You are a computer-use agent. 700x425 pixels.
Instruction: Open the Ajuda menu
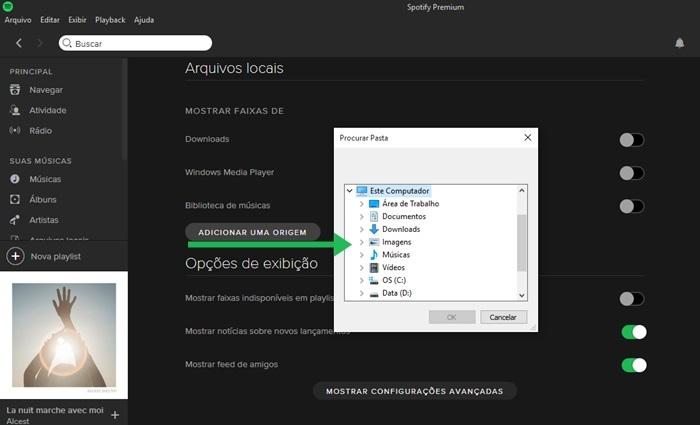pyautogui.click(x=144, y=20)
